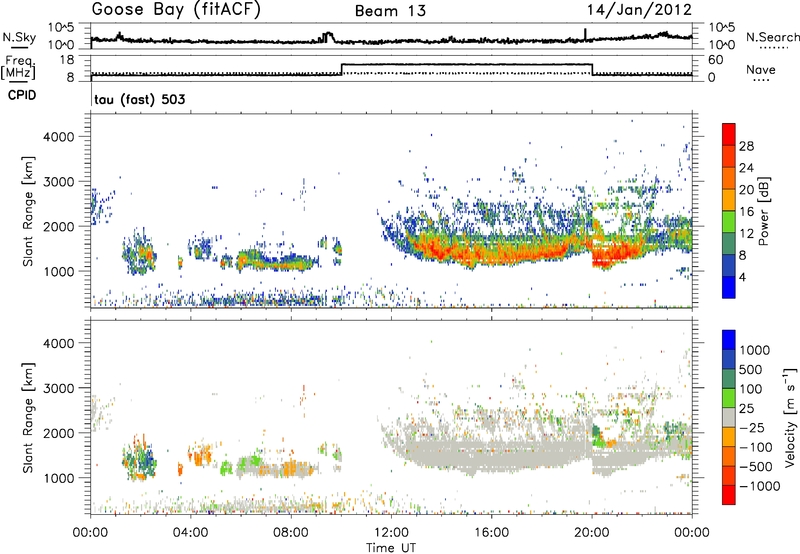Screen dimensions: 800x554
Task: Select the "Time UT" axis title
Action: pyautogui.click(x=391, y=548)
